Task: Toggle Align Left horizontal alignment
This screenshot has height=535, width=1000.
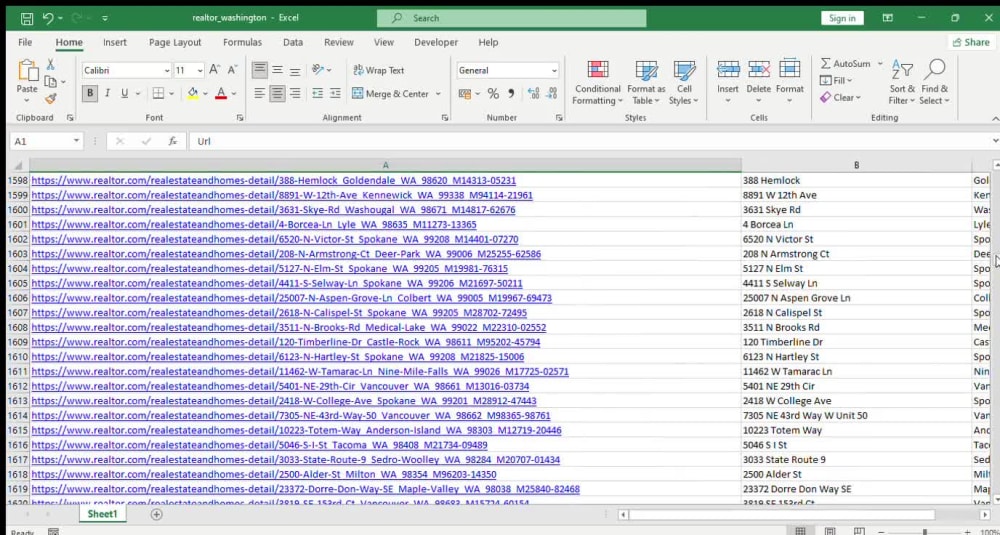Action: (x=259, y=94)
